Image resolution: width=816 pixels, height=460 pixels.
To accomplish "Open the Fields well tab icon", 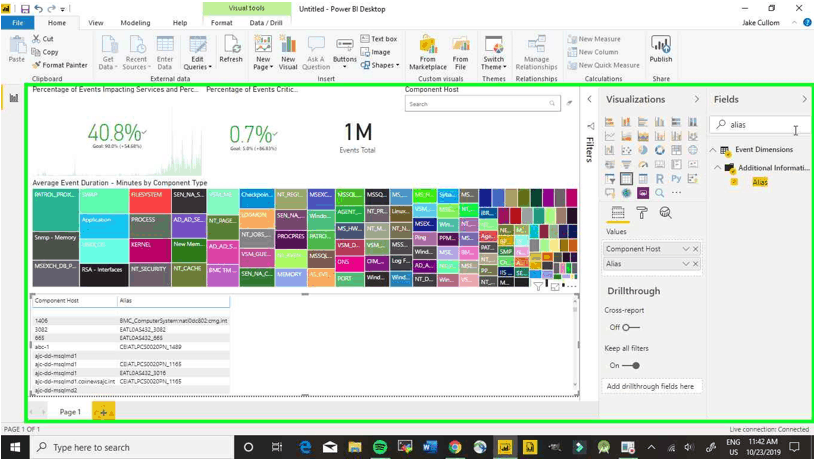I will 618,212.
